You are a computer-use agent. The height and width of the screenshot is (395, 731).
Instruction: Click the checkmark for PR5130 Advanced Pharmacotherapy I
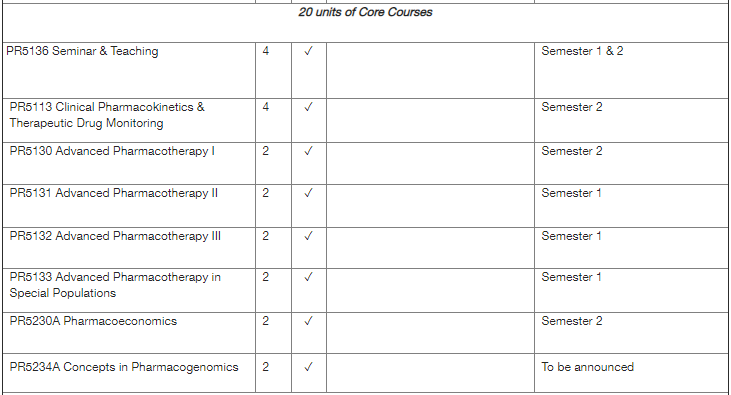click(308, 151)
